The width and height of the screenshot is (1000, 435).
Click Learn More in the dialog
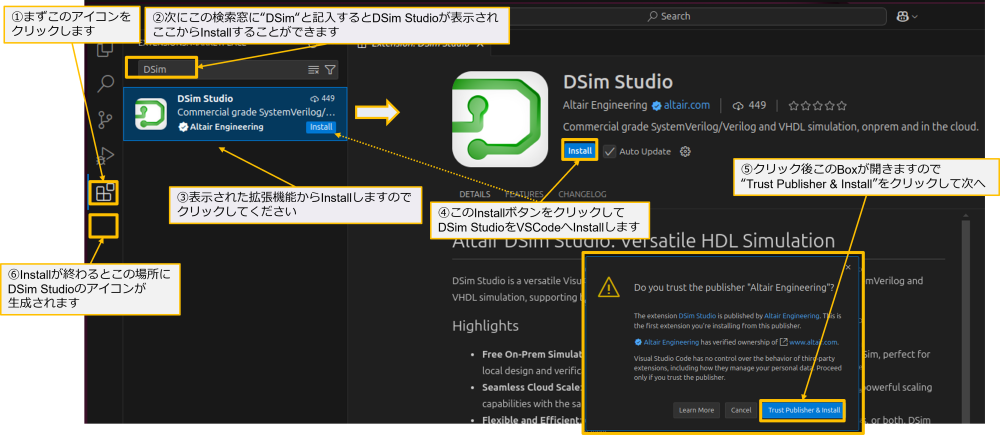696,410
